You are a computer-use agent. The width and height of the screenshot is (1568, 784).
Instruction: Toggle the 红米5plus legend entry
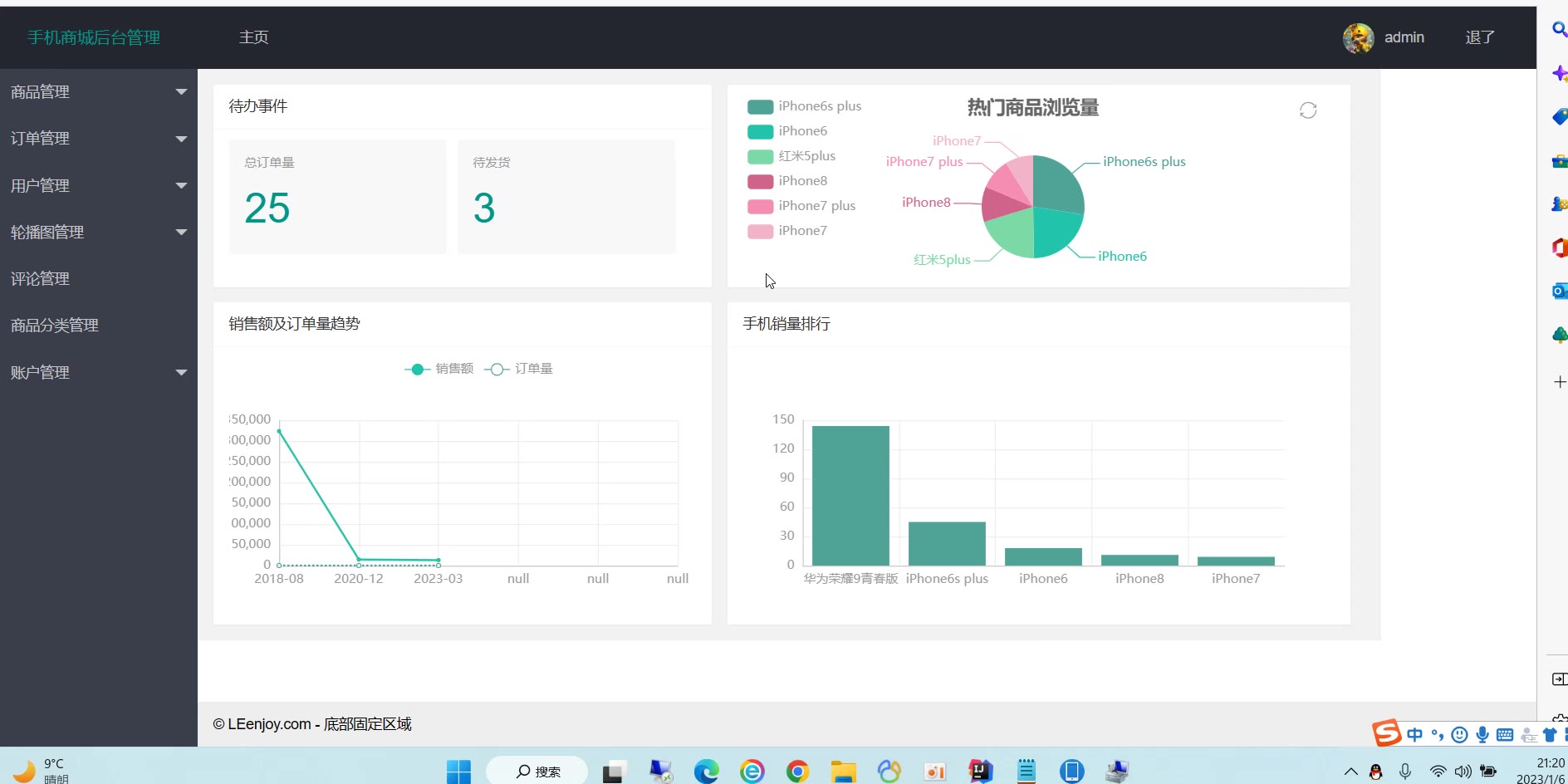pyautogui.click(x=791, y=156)
